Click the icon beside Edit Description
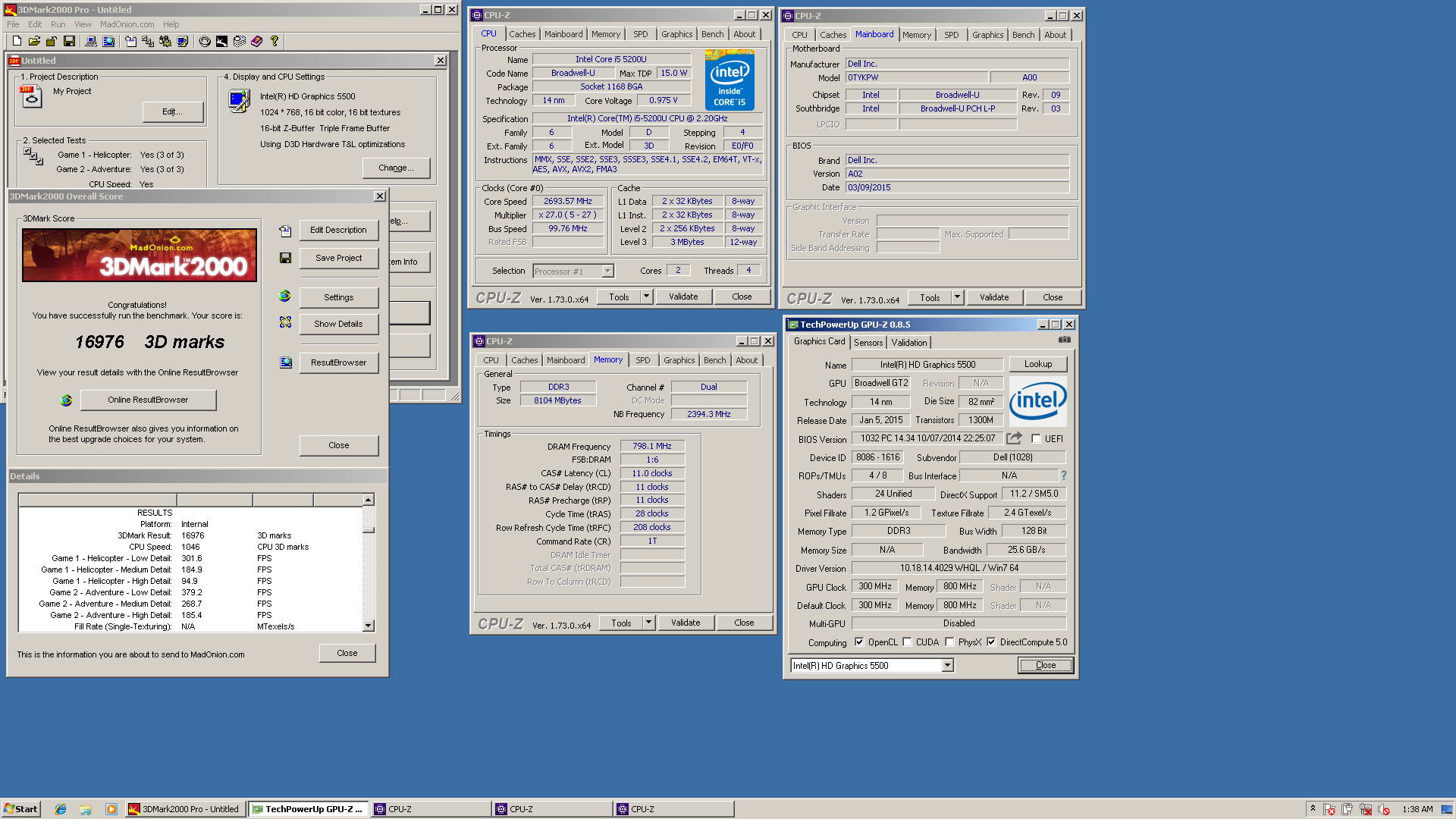The image size is (1456, 819). point(285,231)
